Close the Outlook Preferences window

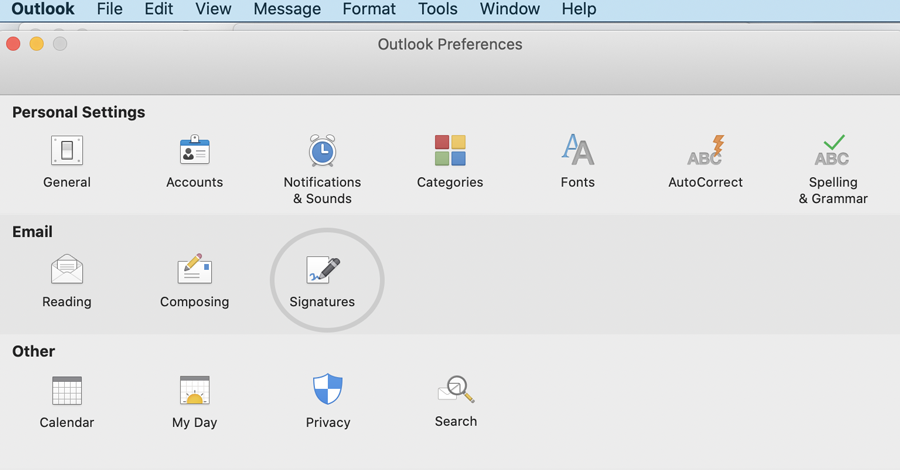[x=13, y=44]
